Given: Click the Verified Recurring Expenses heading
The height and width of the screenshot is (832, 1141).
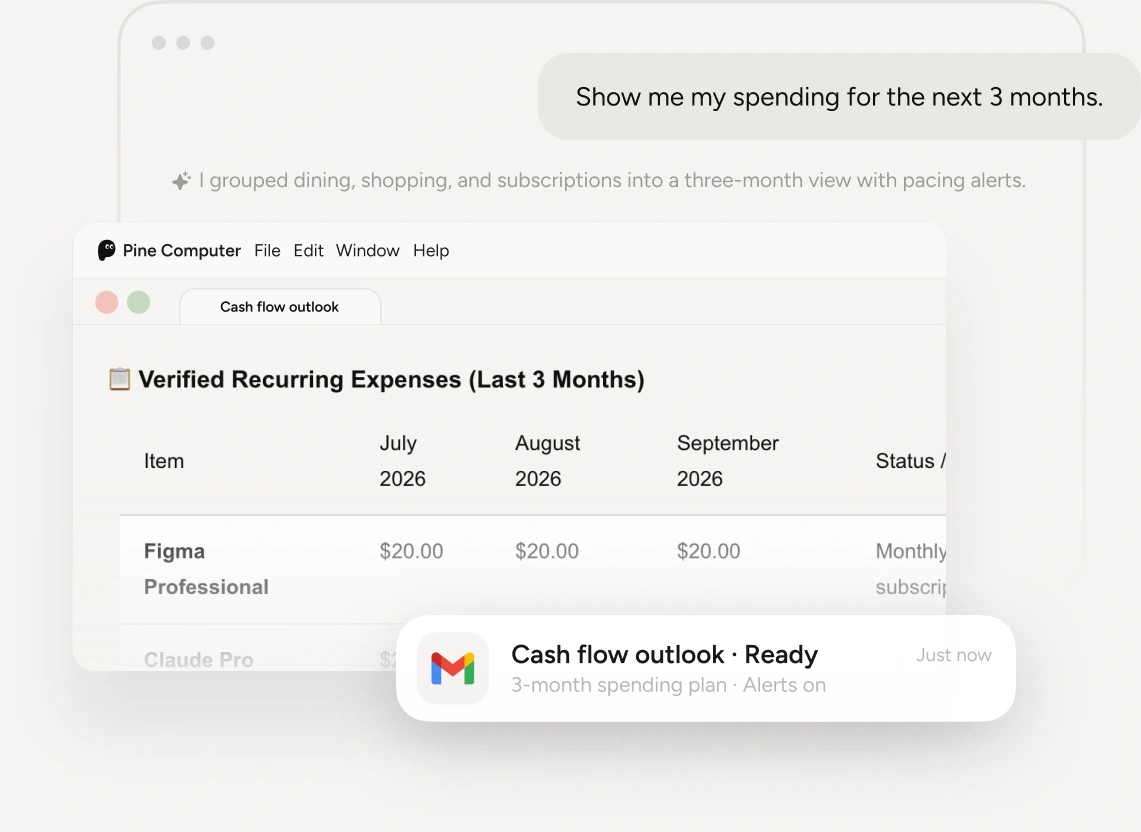Looking at the screenshot, I should [x=391, y=379].
